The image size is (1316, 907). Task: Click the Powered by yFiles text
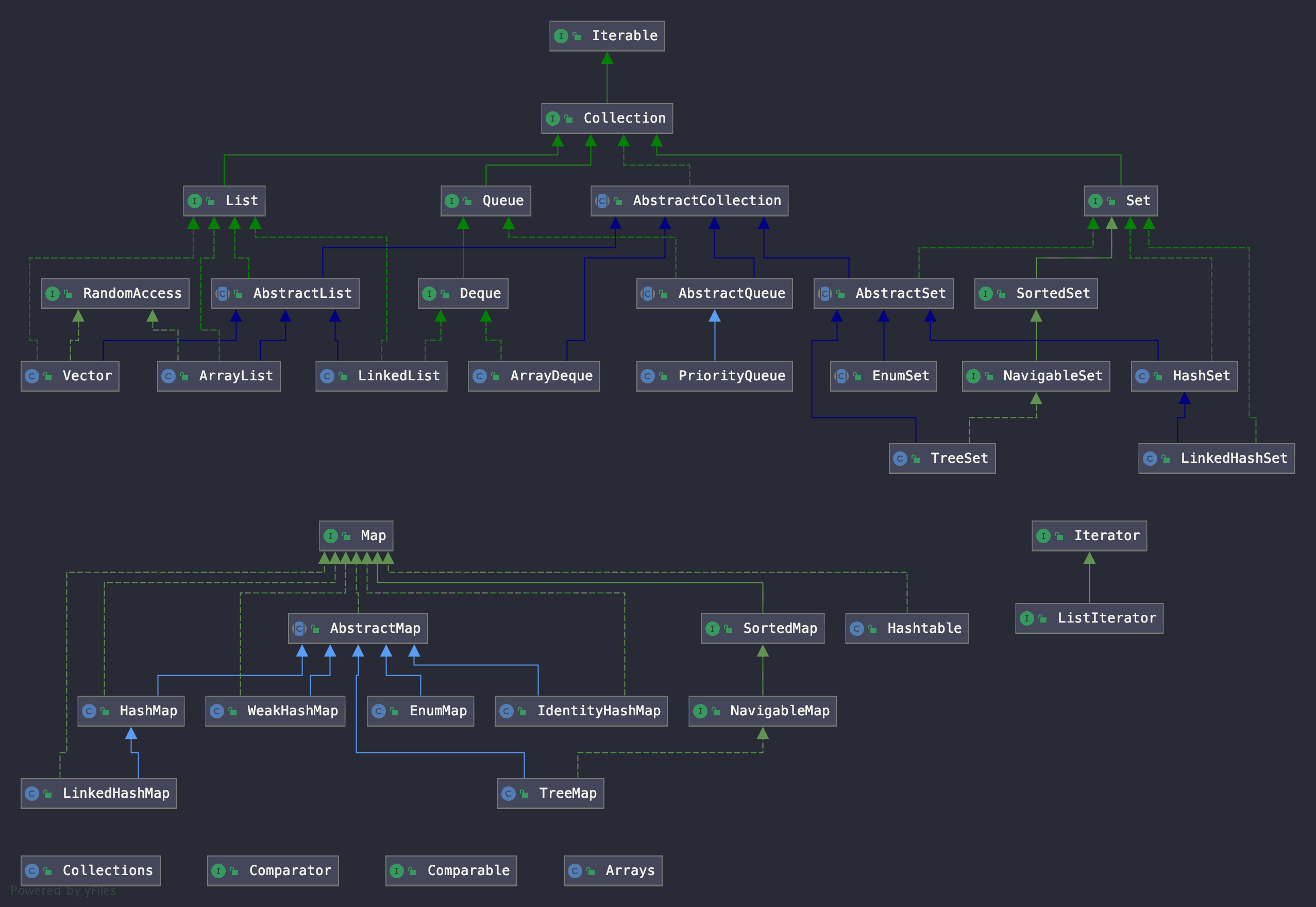click(63, 891)
